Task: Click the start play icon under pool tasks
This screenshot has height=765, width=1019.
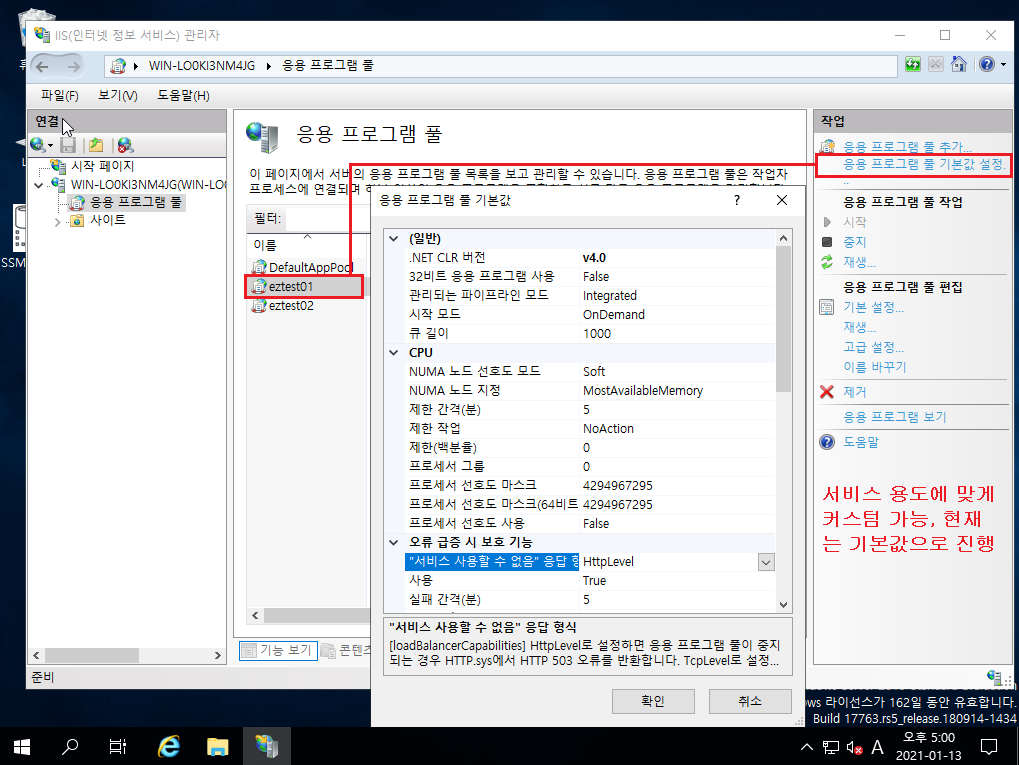Action: 827,222
